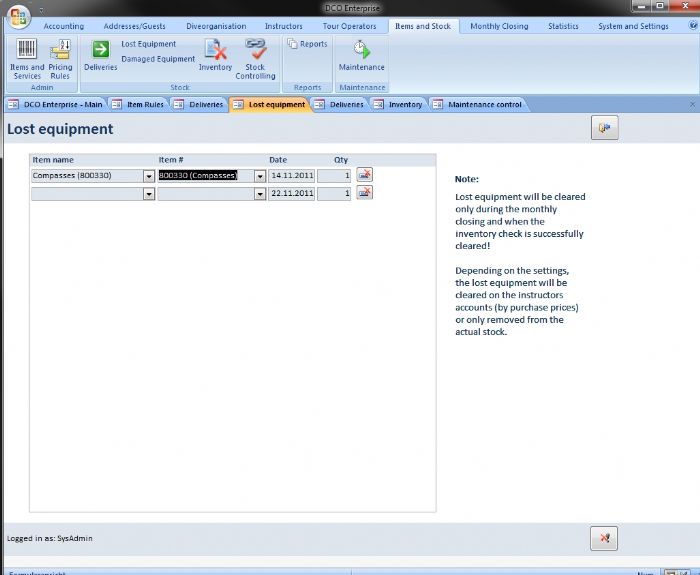Open the Pricing Rules tool
Viewport: 700px width, 575px height.
click(x=60, y=57)
